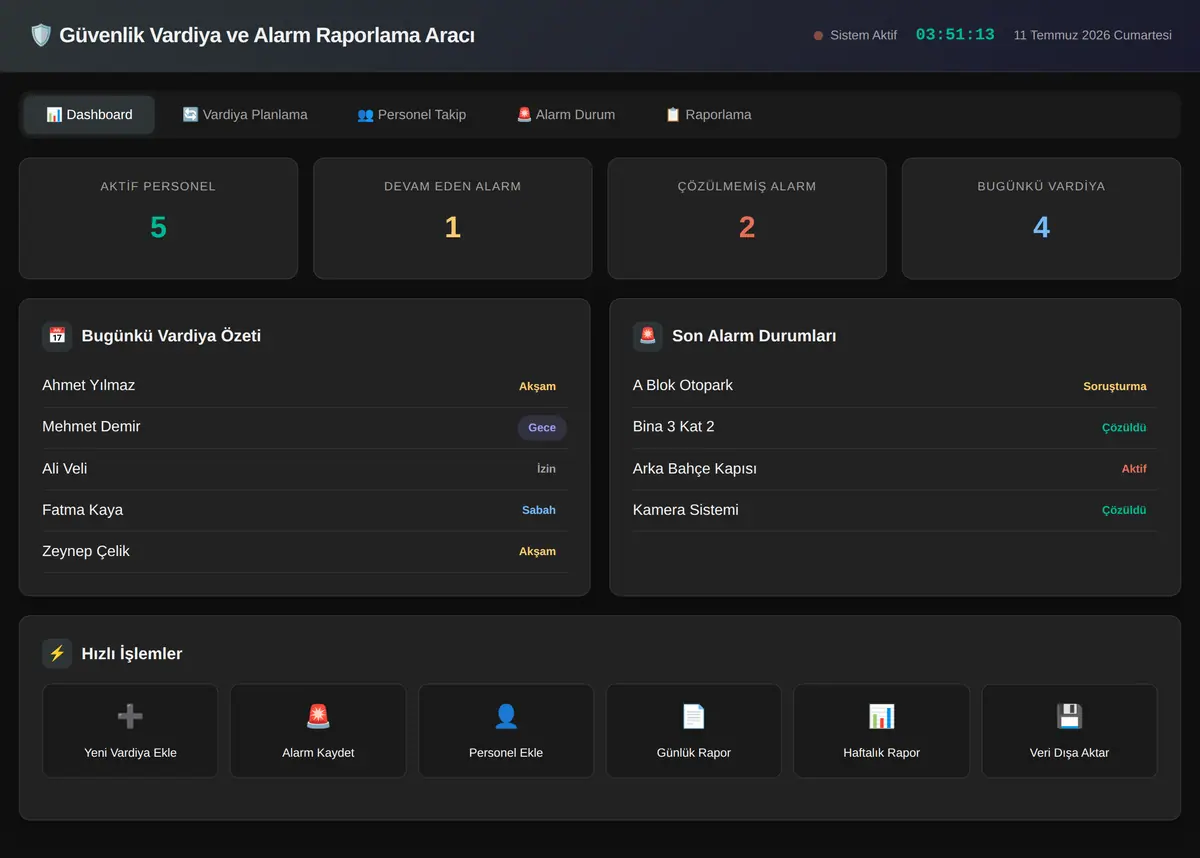
Task: Click the Veri Dışa Aktar label
Action: pyautogui.click(x=1069, y=753)
